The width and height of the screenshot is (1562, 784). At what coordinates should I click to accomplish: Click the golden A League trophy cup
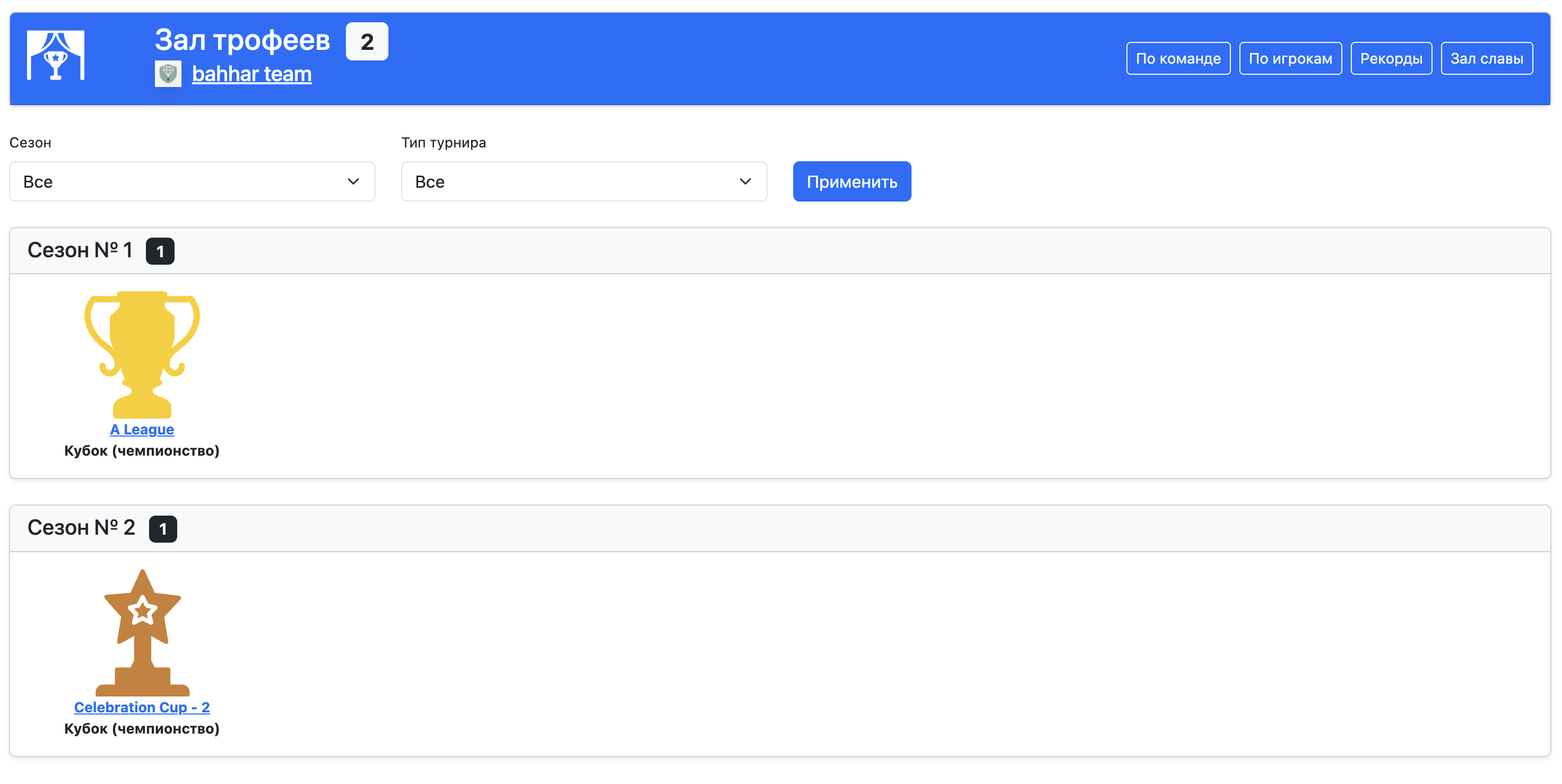pyautogui.click(x=142, y=353)
